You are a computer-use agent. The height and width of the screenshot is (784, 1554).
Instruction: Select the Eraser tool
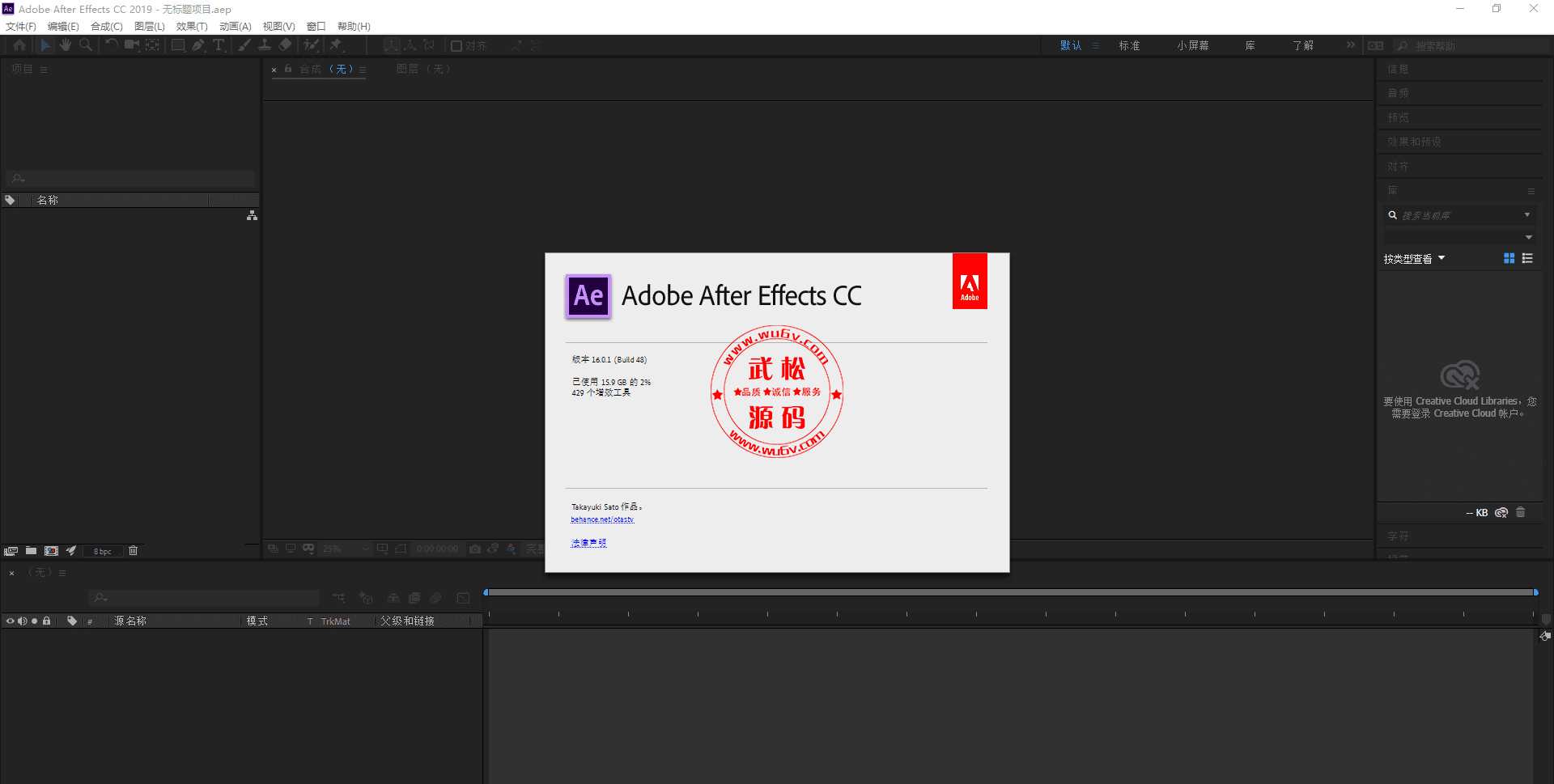point(285,45)
